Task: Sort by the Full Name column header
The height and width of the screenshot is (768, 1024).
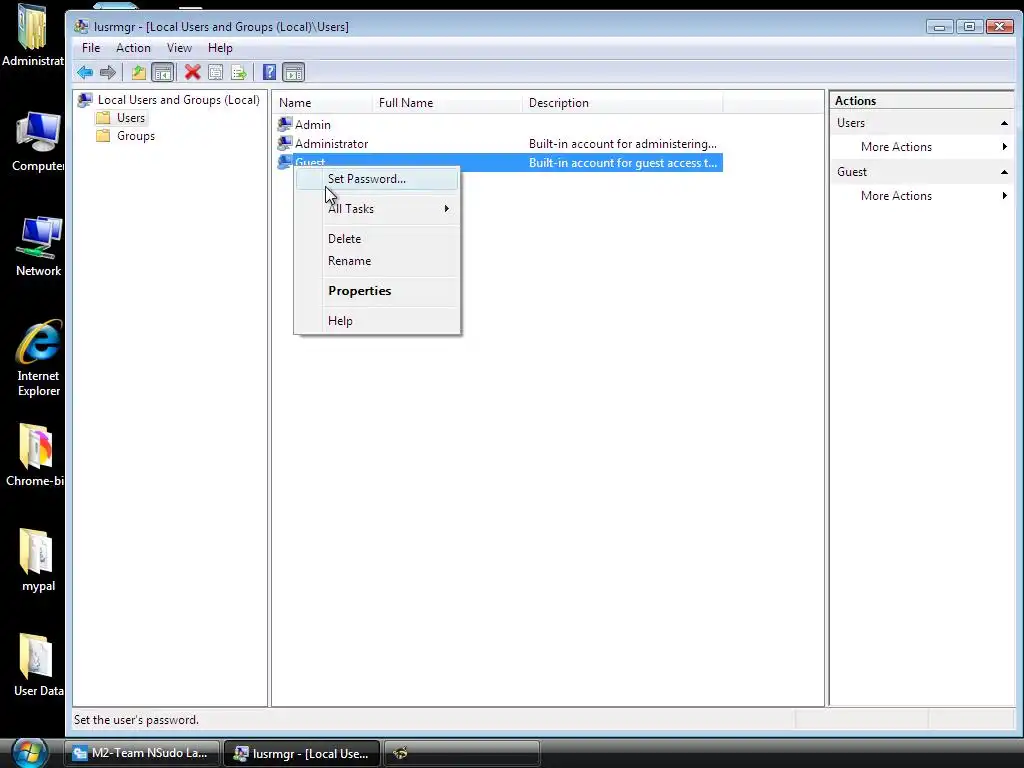Action: (447, 103)
